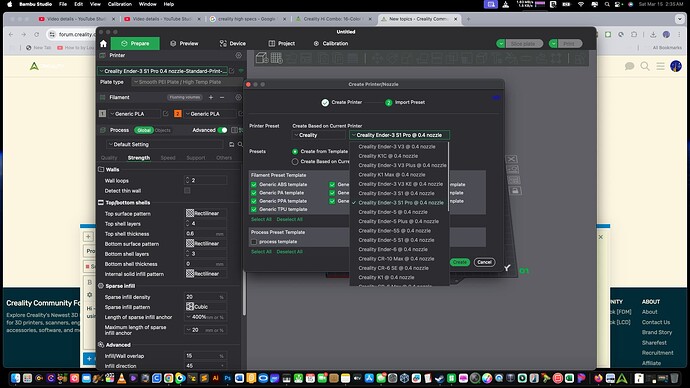Click the green Create button
The image size is (690, 388).
pos(460,262)
